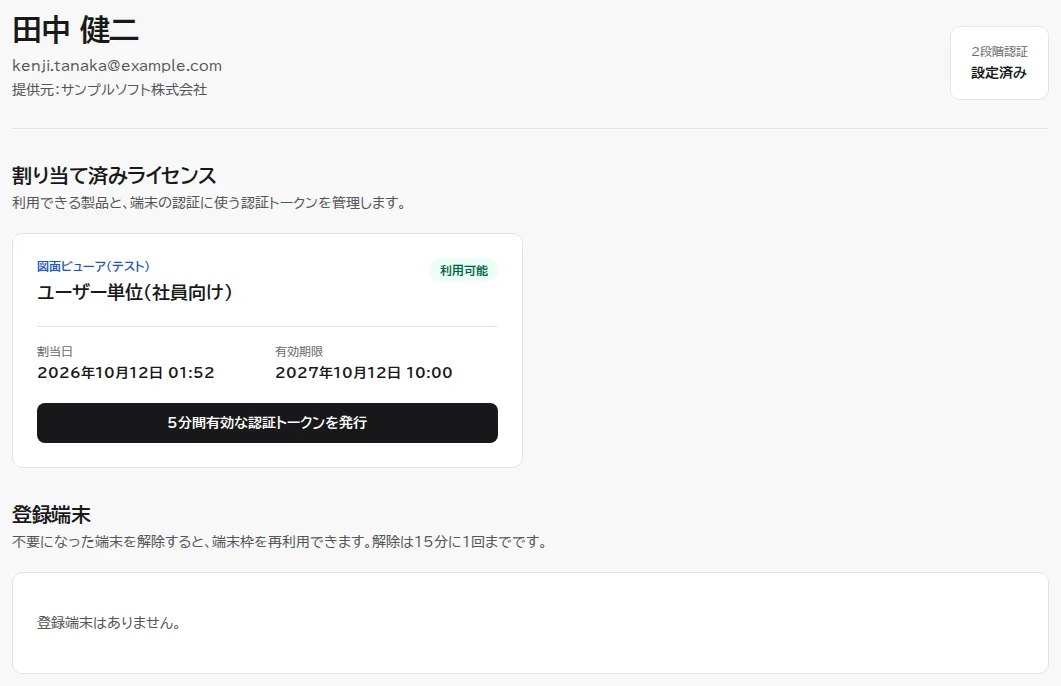Open the 図面ビューア(テスト) product link

[x=93, y=267]
